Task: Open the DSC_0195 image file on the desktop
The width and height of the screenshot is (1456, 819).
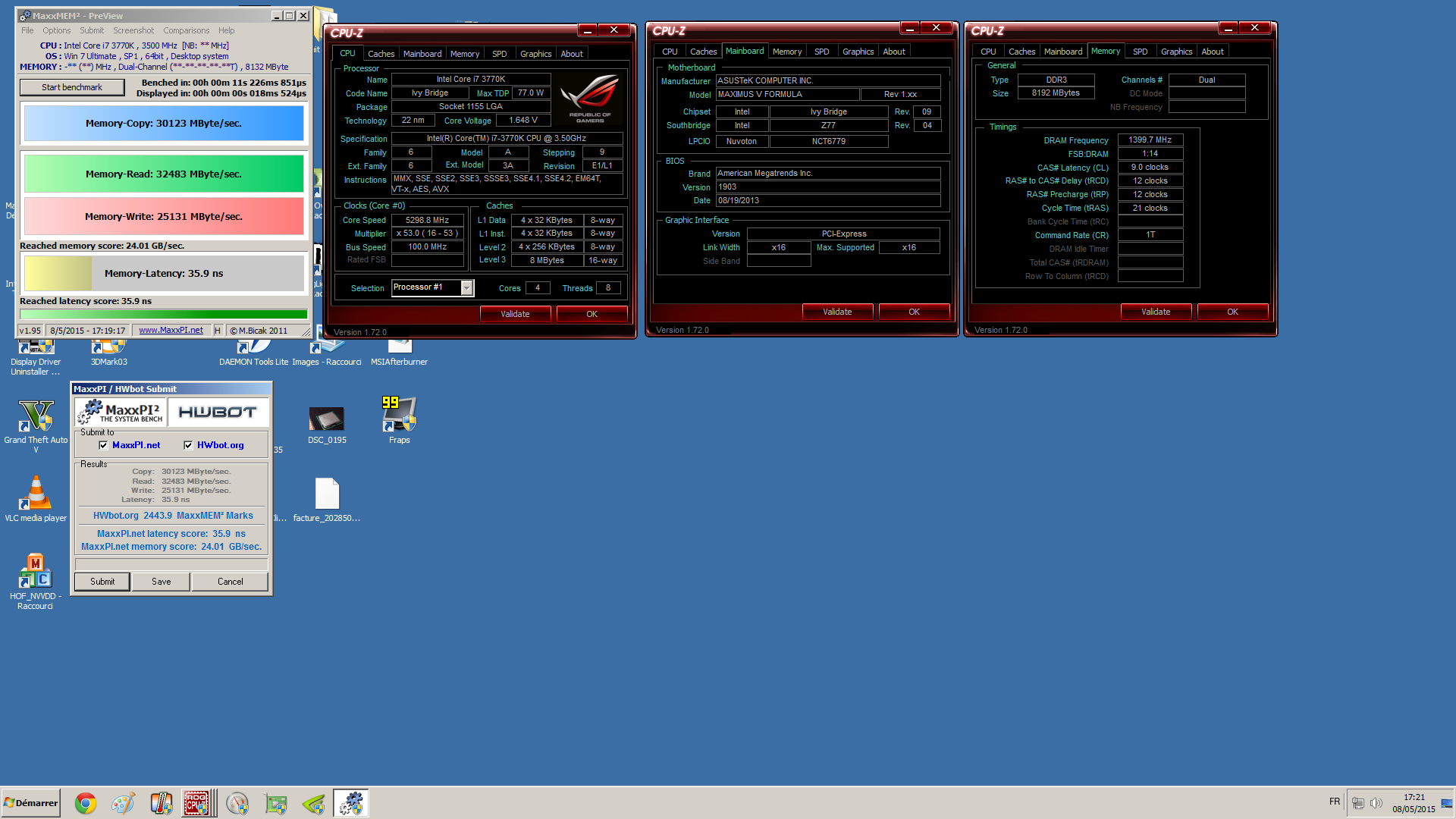Action: pos(327,425)
